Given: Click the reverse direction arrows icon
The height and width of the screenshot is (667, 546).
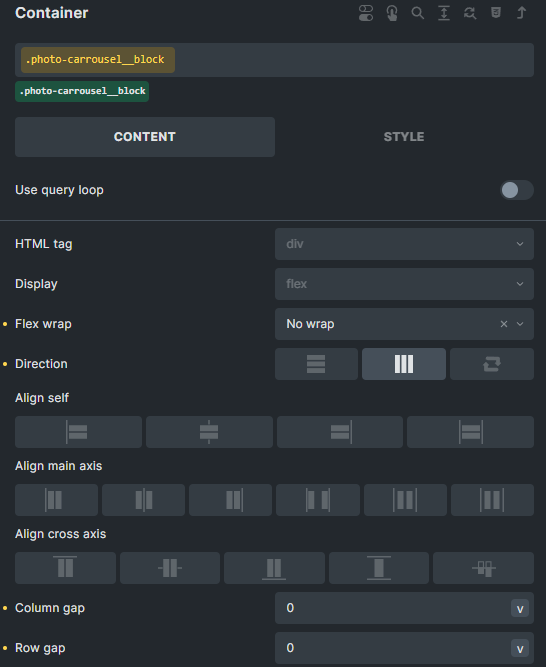Looking at the screenshot, I should coord(492,364).
